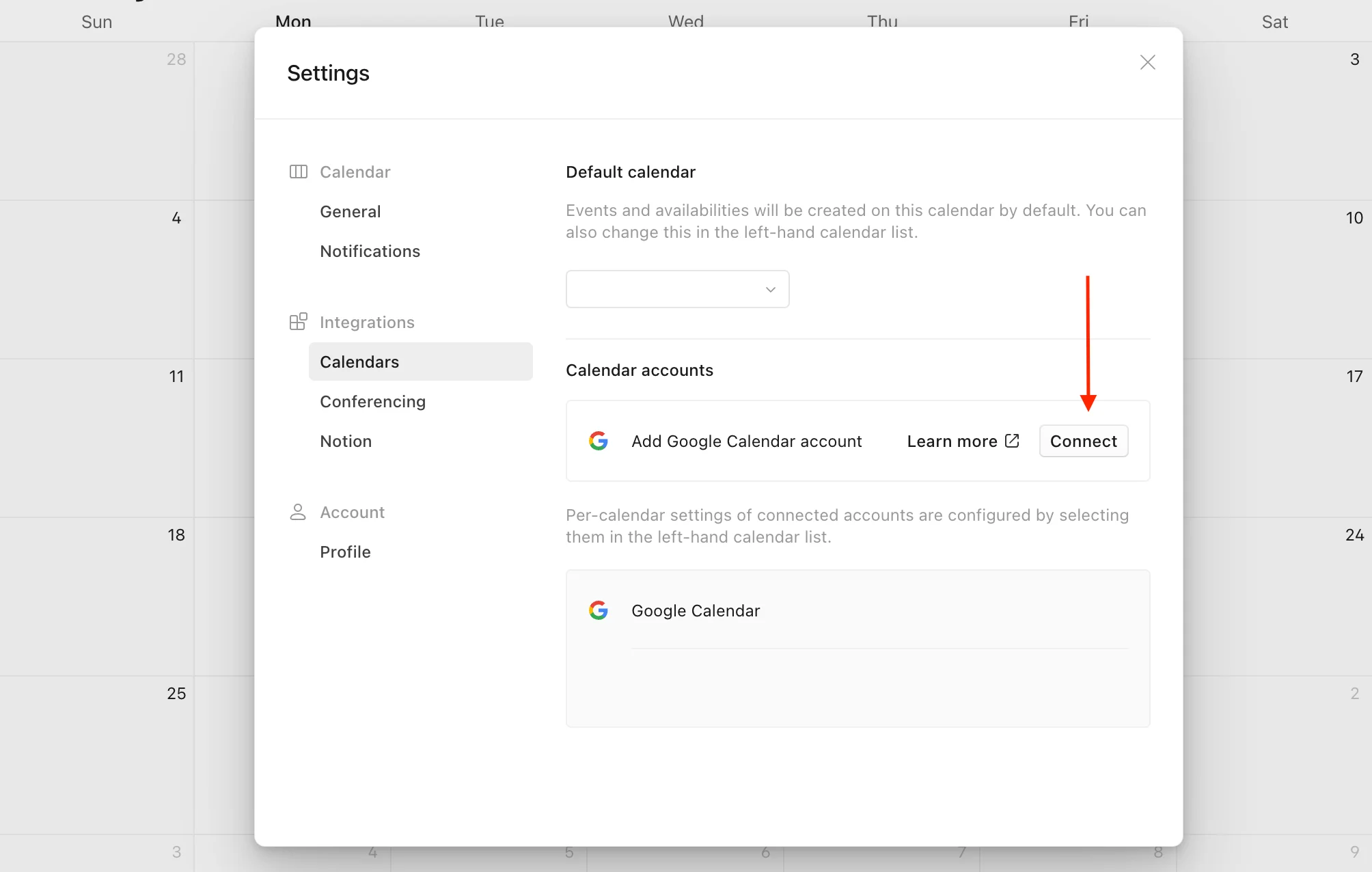The width and height of the screenshot is (1372, 872).
Task: Click the Google Calendar account label
Action: tap(696, 611)
